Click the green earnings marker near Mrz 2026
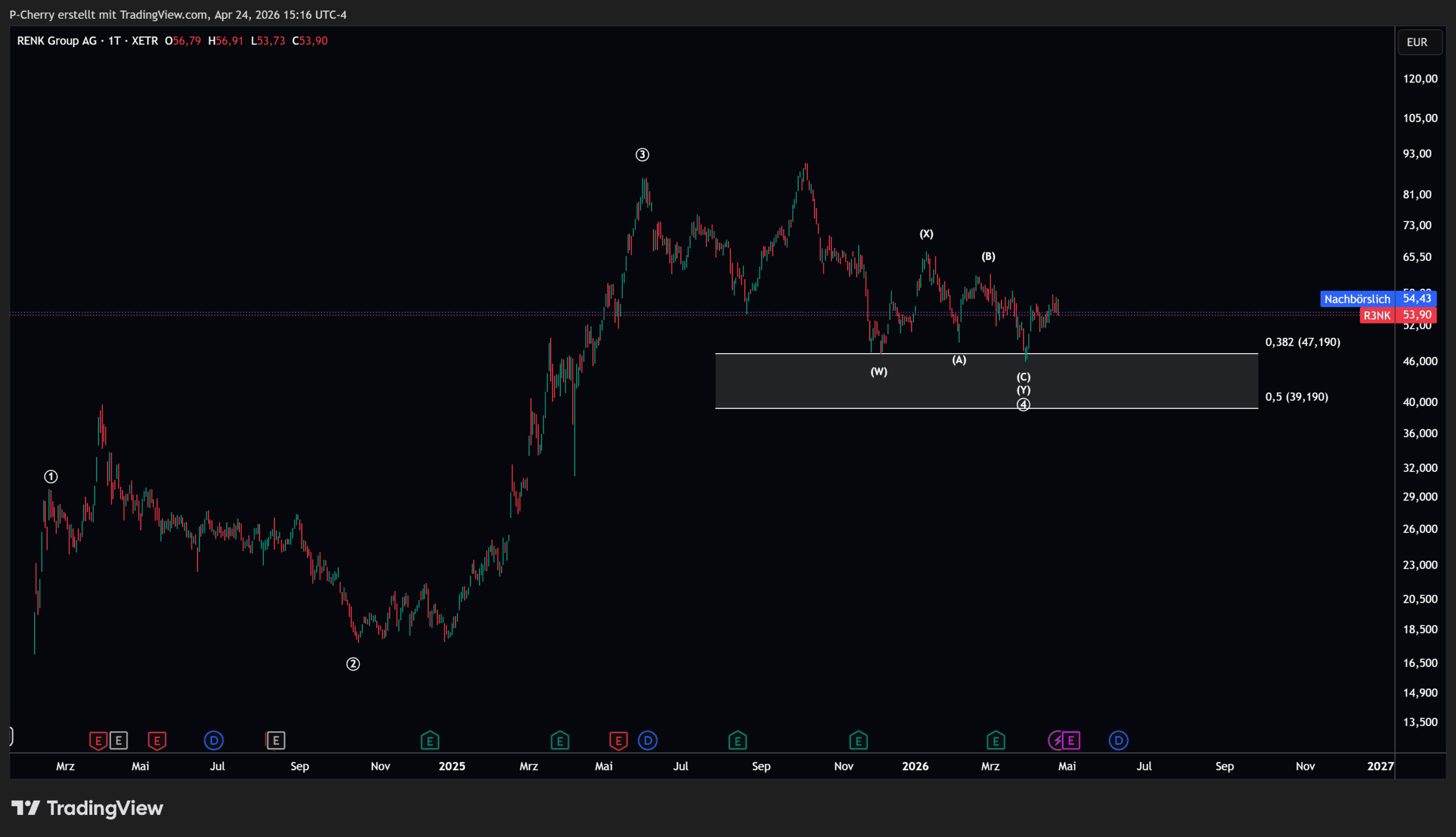This screenshot has width=1456, height=837. (995, 740)
